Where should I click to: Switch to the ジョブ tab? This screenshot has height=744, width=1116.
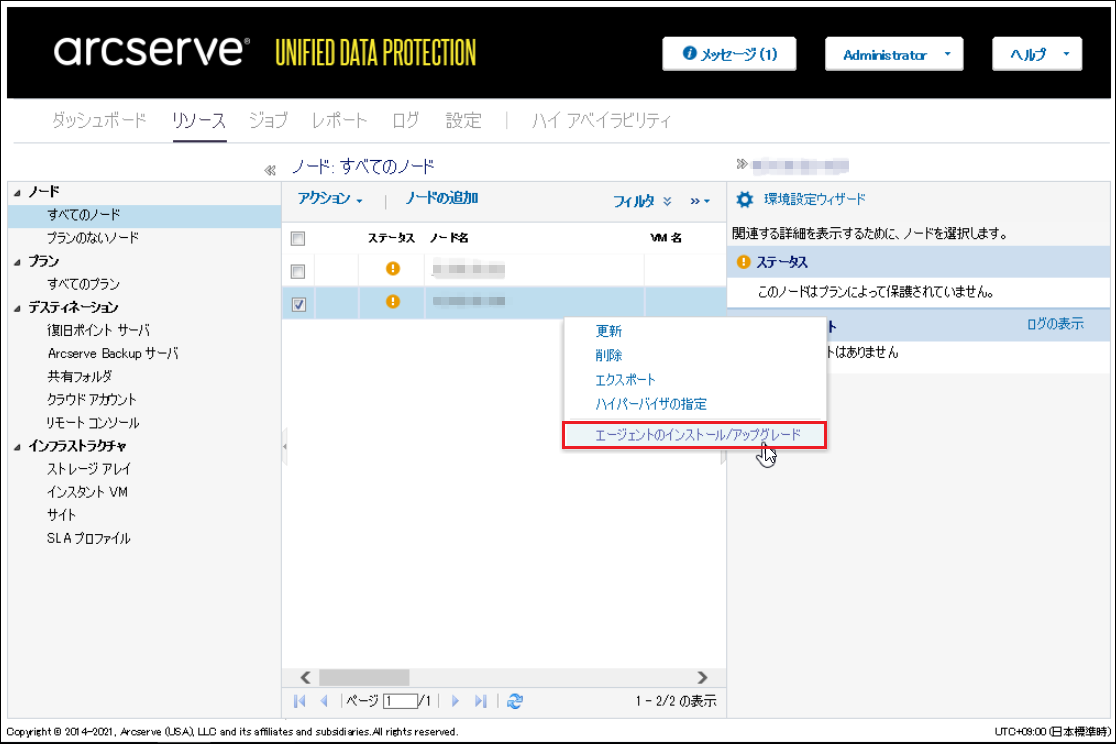(268, 120)
